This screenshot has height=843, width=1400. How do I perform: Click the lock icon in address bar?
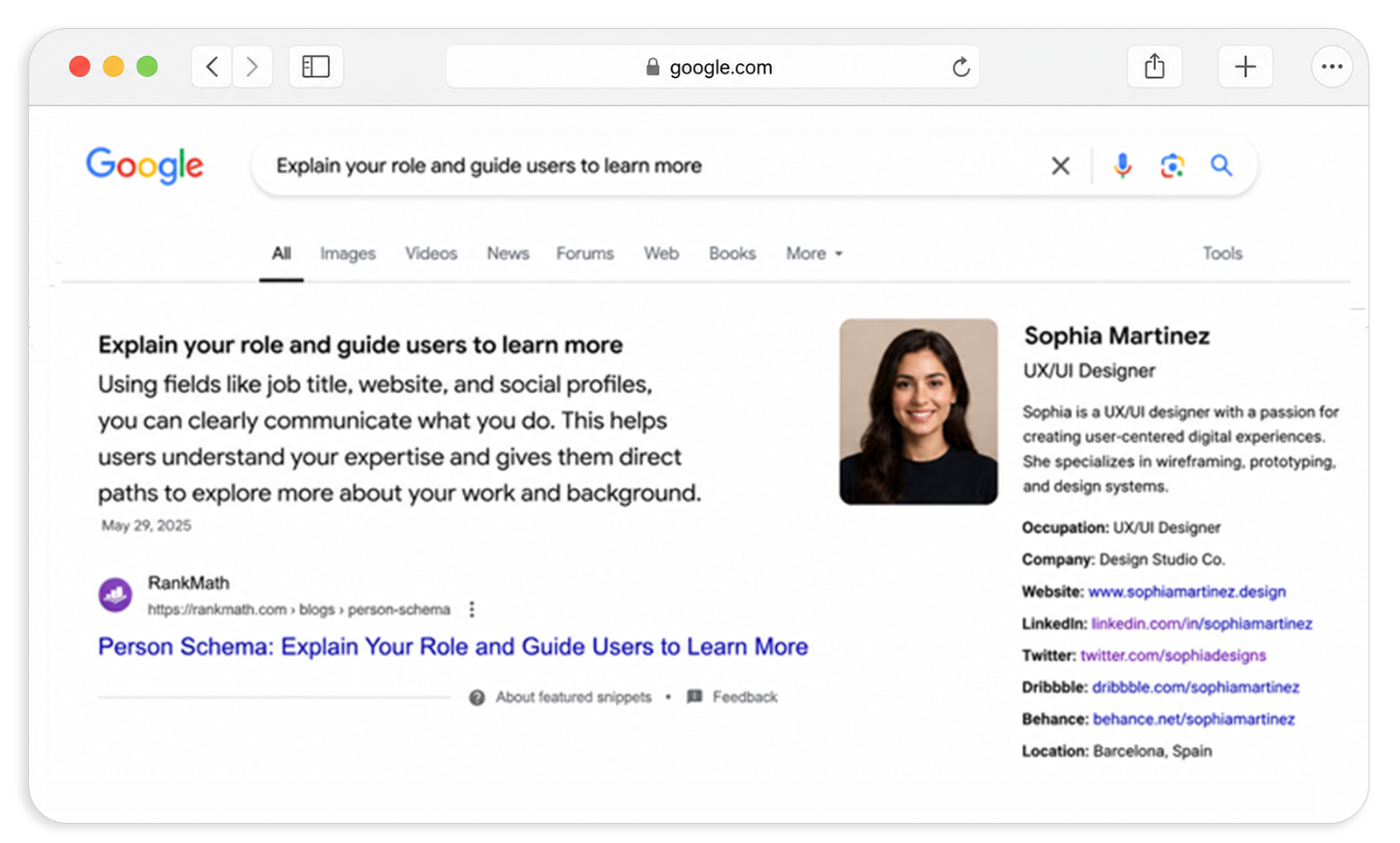[x=653, y=67]
